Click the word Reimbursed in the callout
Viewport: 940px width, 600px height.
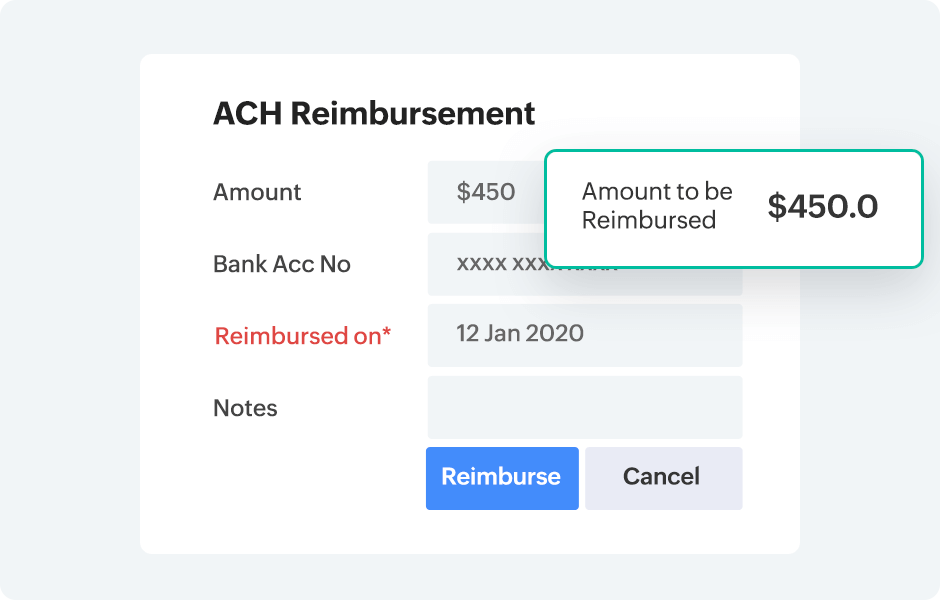click(649, 220)
